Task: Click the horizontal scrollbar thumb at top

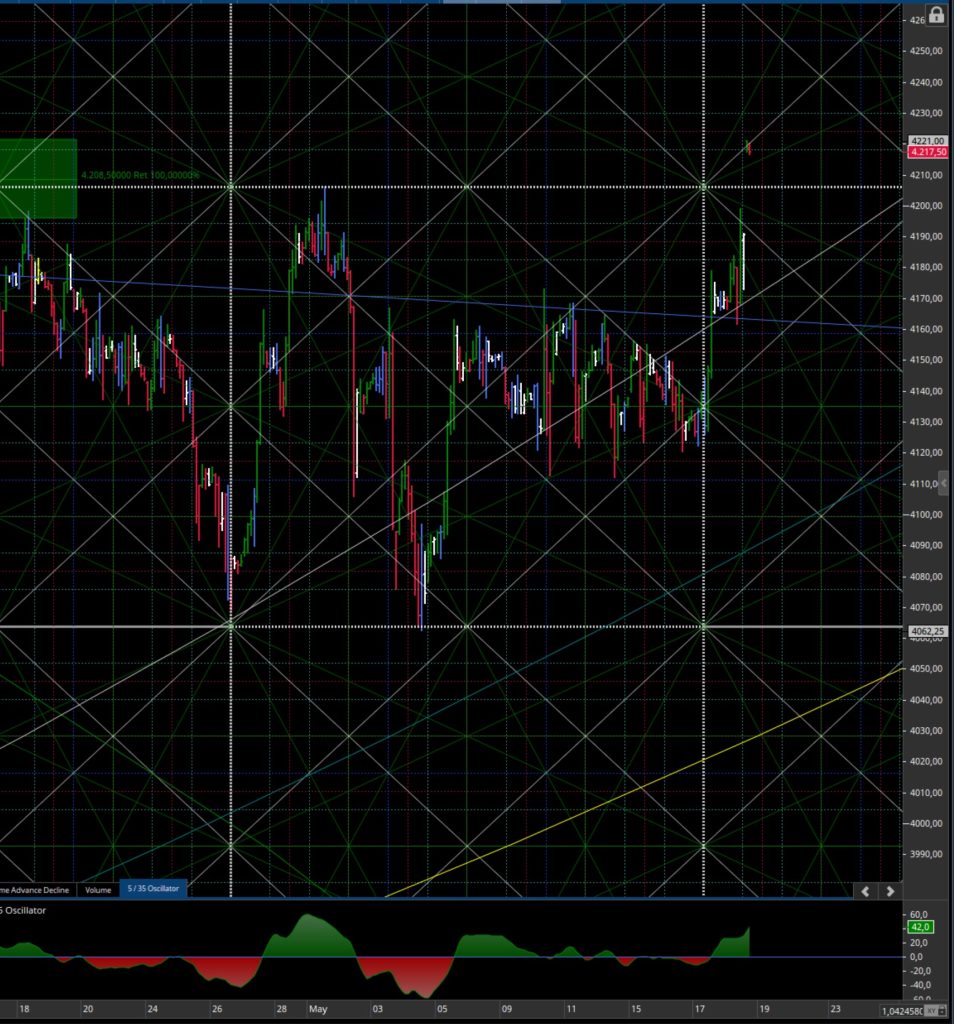Action: click(x=501, y=1)
